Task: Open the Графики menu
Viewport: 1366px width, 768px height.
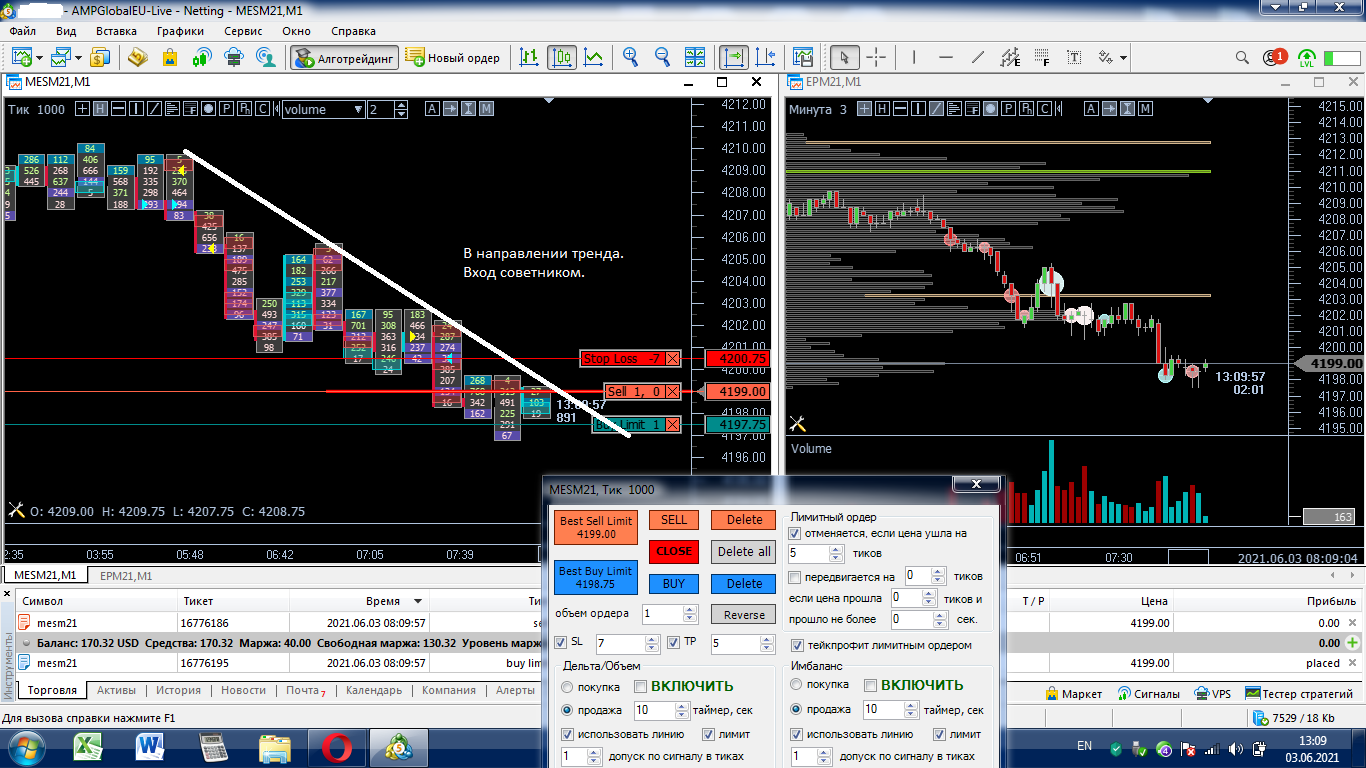Action: click(x=180, y=31)
